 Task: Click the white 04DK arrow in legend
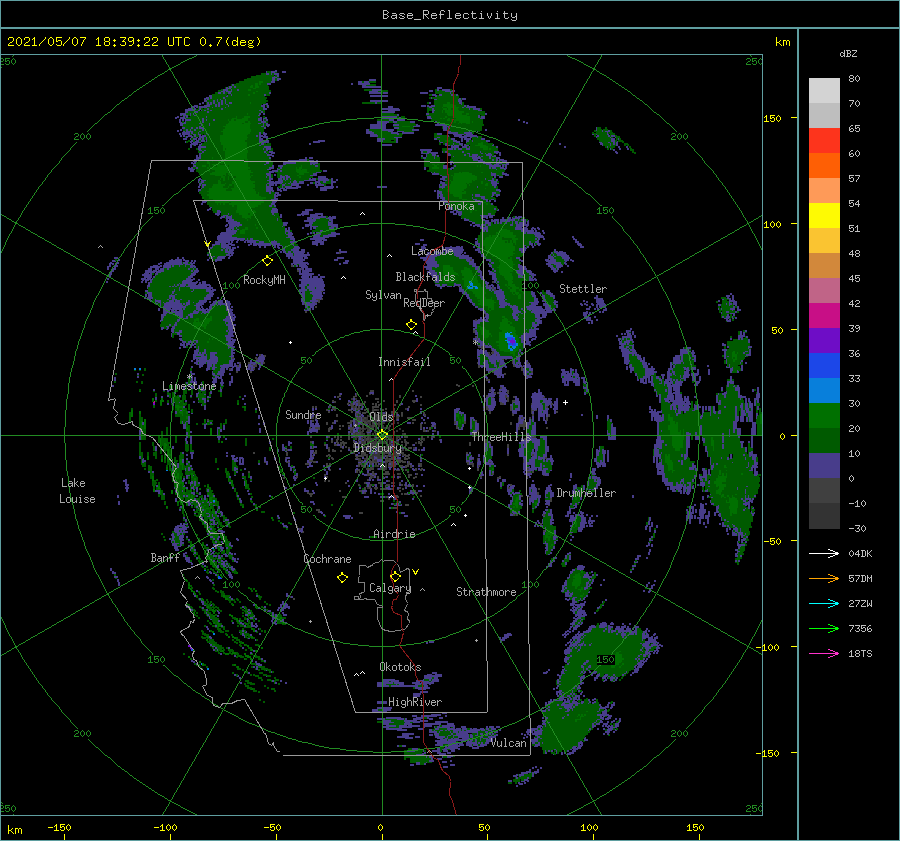tap(824, 554)
